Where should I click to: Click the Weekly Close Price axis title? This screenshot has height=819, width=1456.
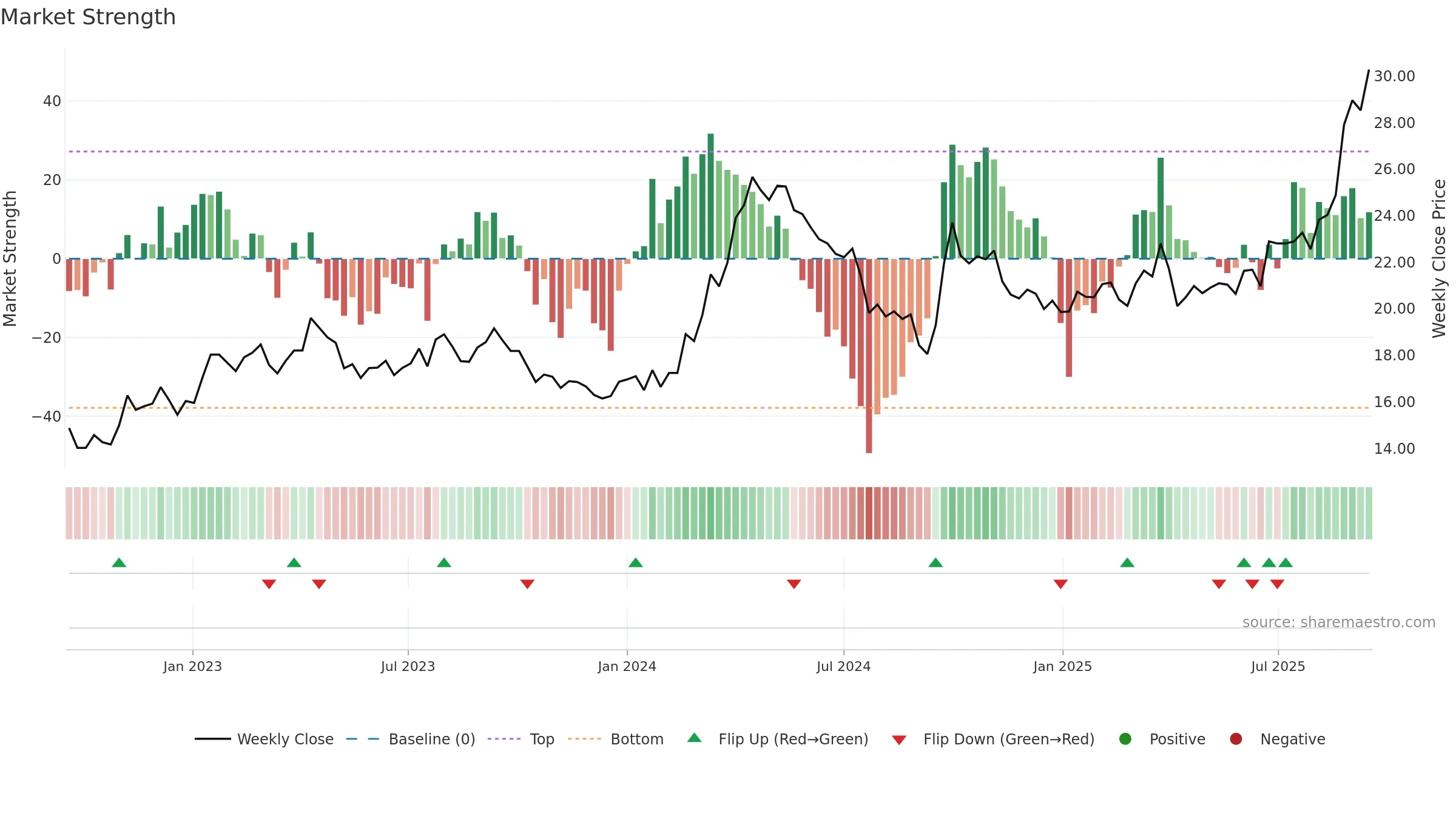(1439, 258)
